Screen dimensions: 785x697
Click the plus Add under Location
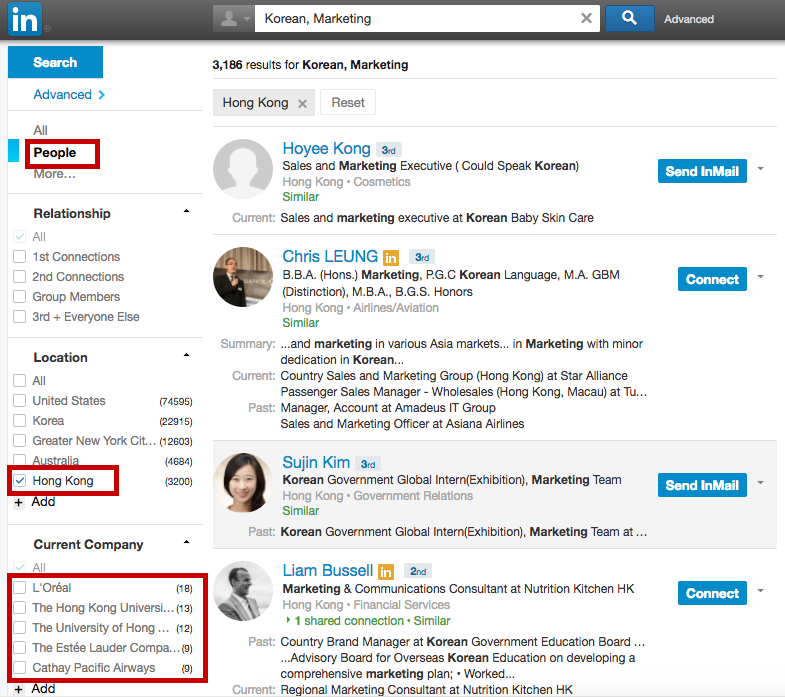click(x=35, y=502)
